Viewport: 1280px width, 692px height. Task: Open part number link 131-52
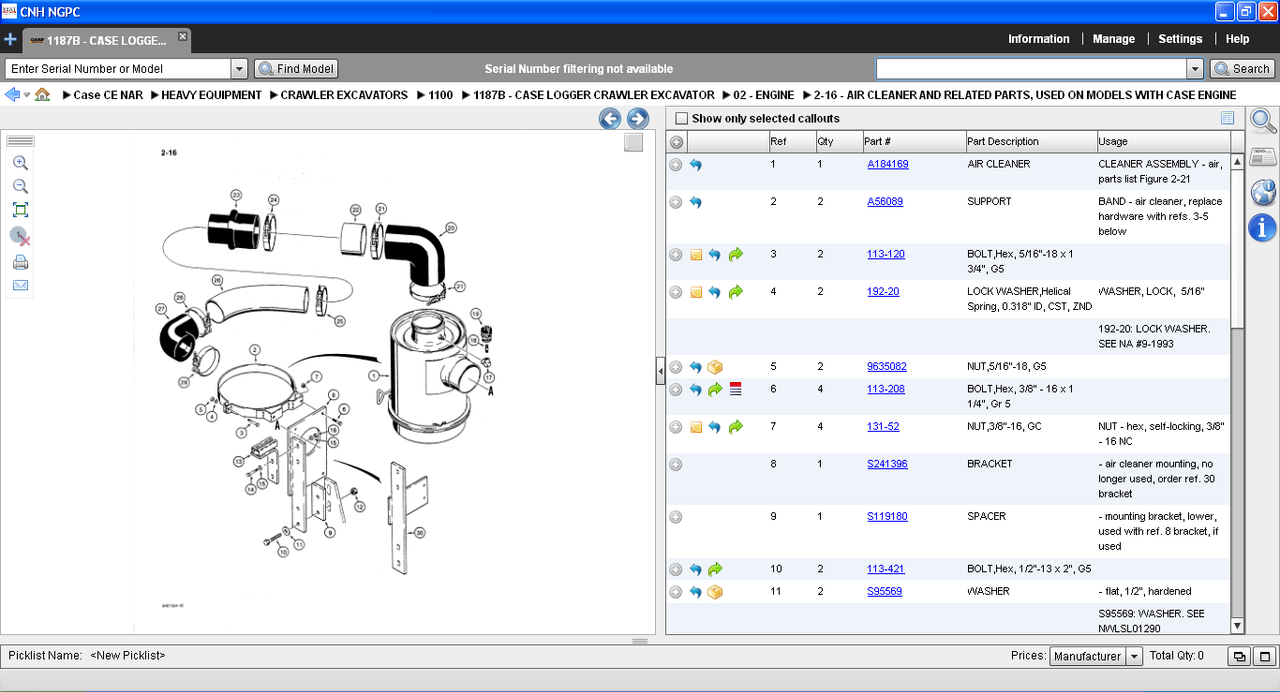point(883,427)
